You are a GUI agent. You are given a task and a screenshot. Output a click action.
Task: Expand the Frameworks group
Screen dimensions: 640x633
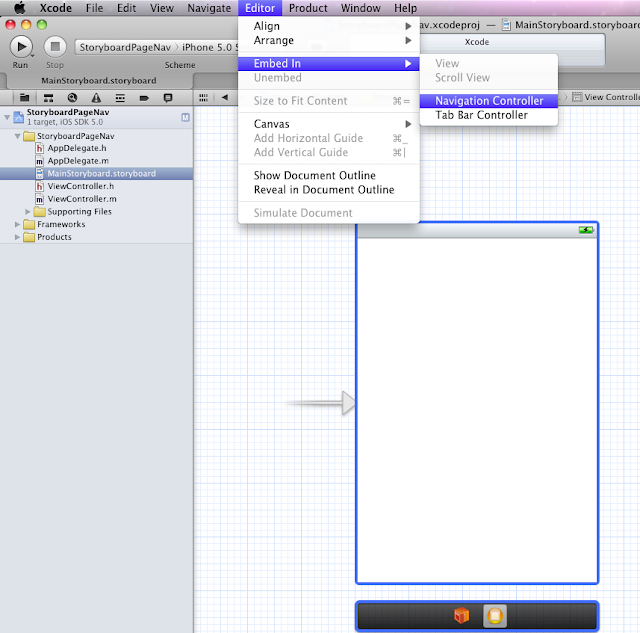tap(17, 224)
